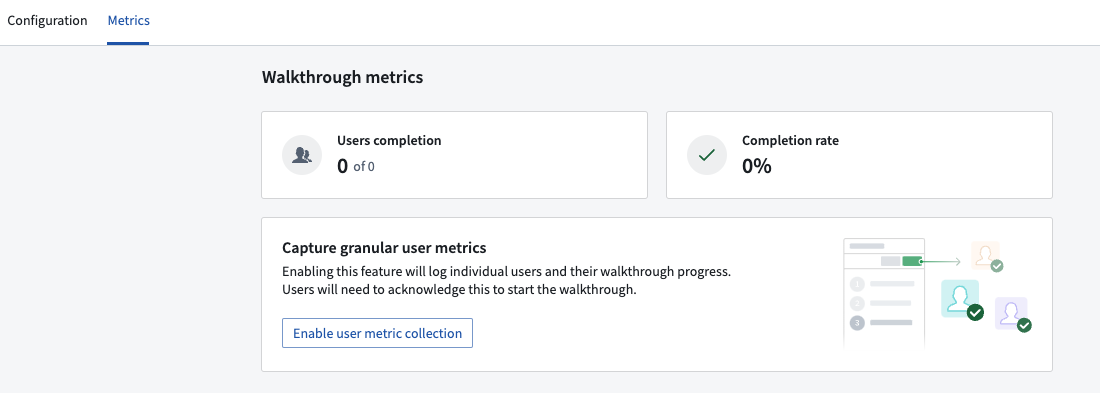Click step 1 circle in illustration

pyautogui.click(x=857, y=284)
